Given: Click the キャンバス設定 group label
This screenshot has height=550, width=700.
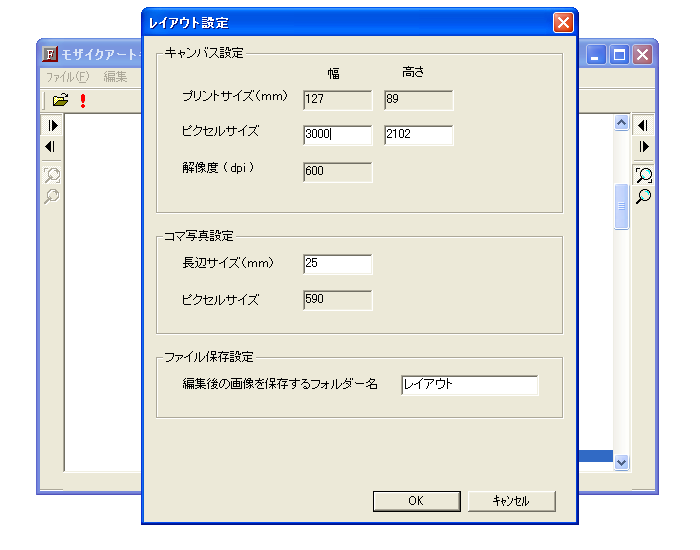Looking at the screenshot, I should click(204, 53).
